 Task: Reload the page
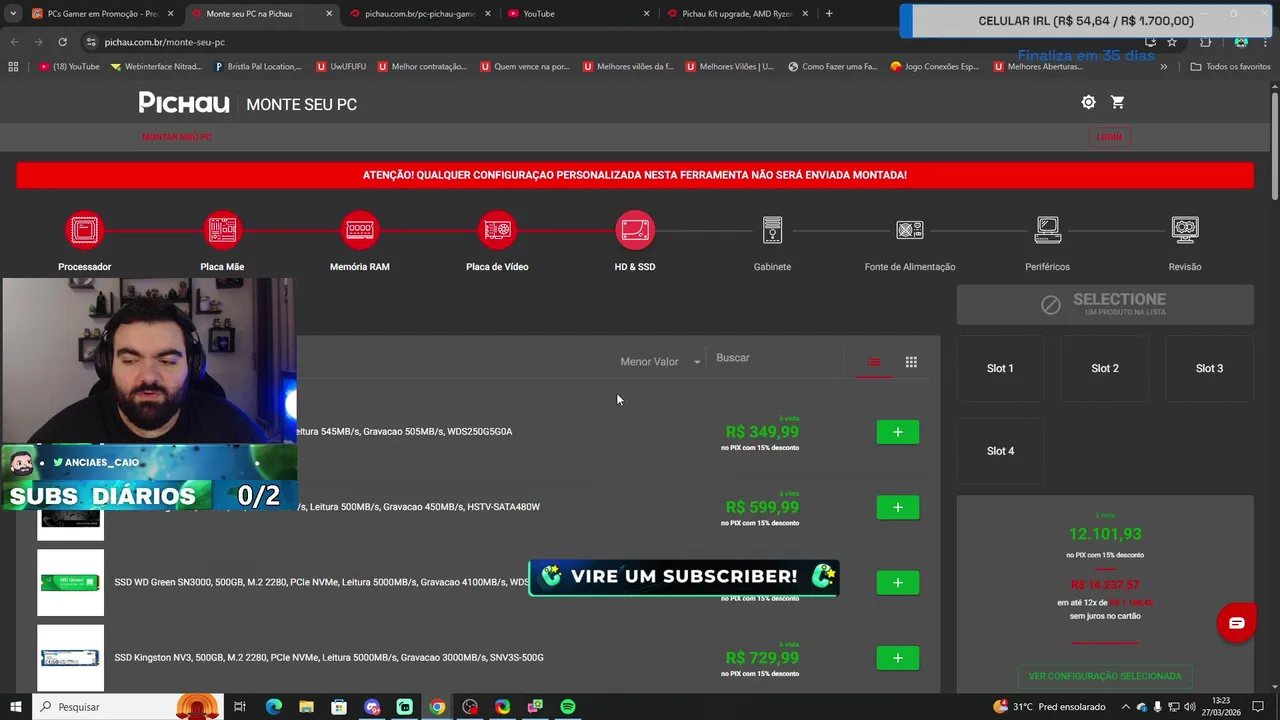62,42
